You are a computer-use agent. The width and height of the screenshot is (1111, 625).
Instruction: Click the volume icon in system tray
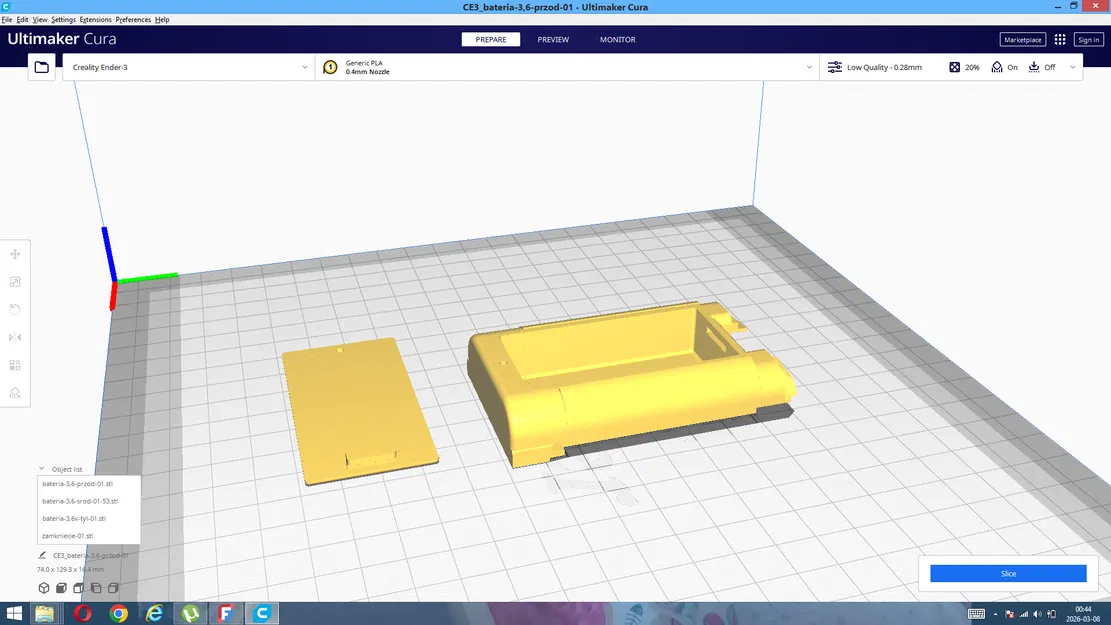(x=1037, y=614)
